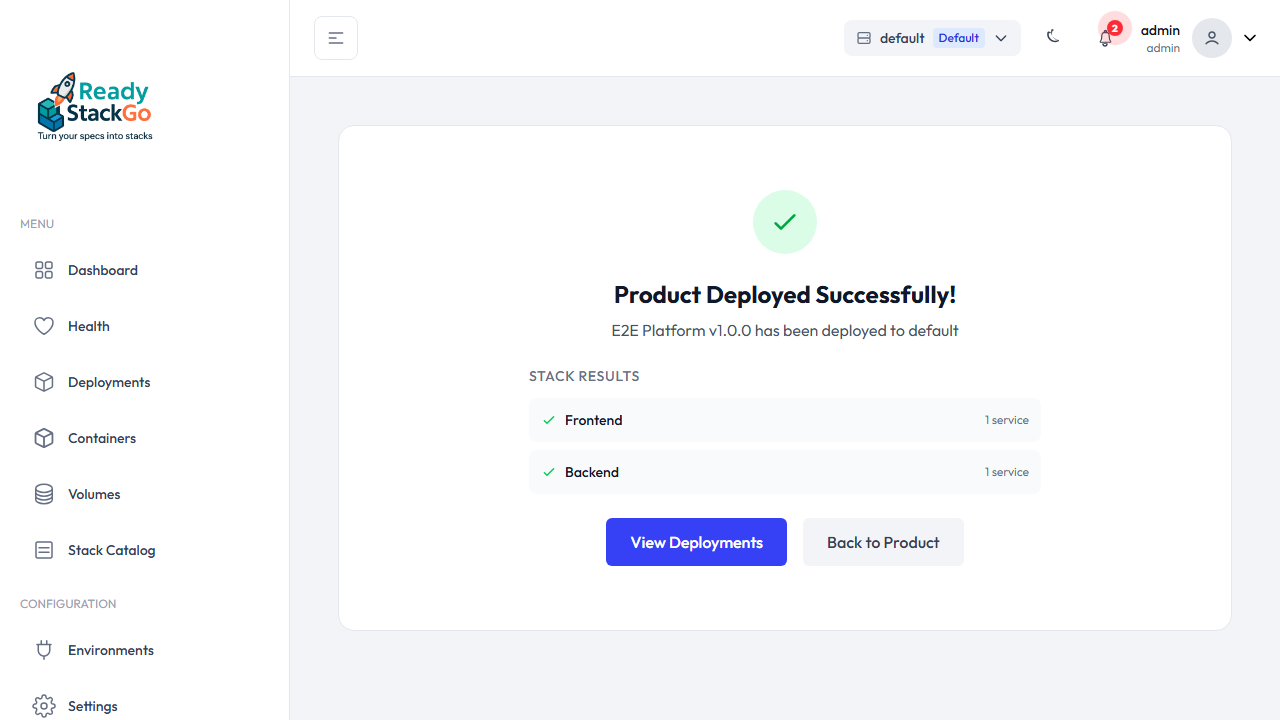The height and width of the screenshot is (720, 1280).
Task: Click the Deployments box icon
Action: (43, 382)
